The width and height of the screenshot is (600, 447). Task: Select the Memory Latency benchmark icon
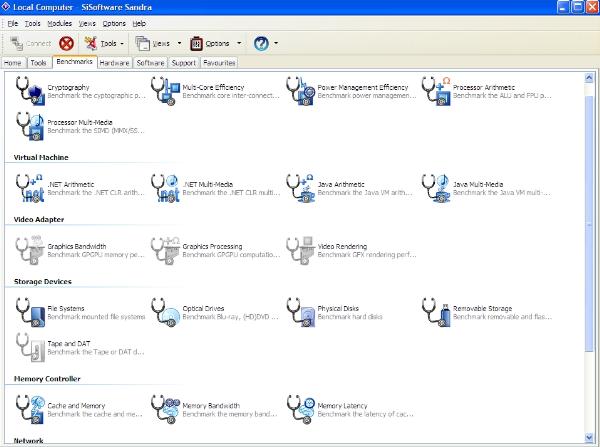301,409
